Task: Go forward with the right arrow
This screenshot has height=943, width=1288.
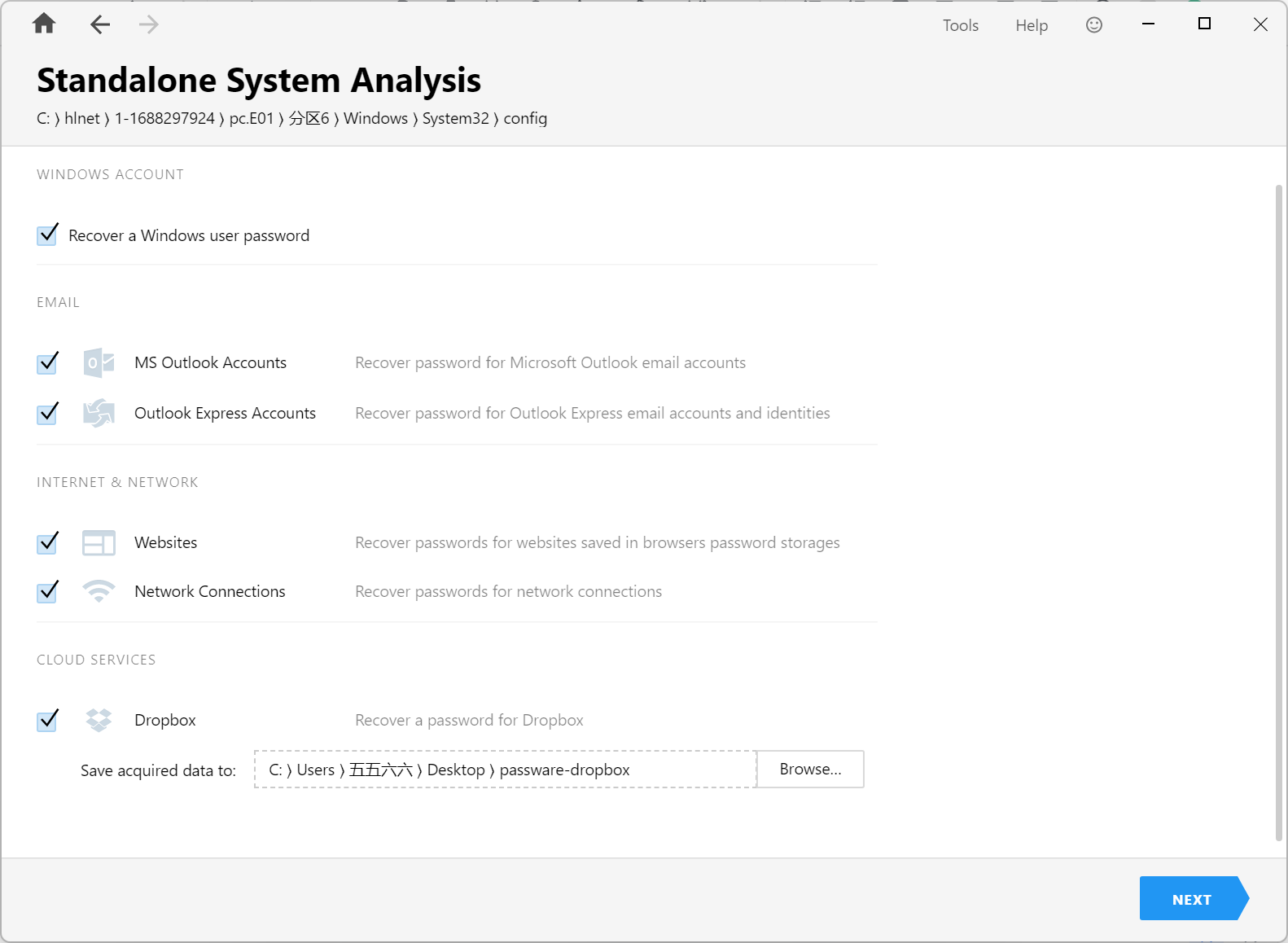Action: click(148, 24)
